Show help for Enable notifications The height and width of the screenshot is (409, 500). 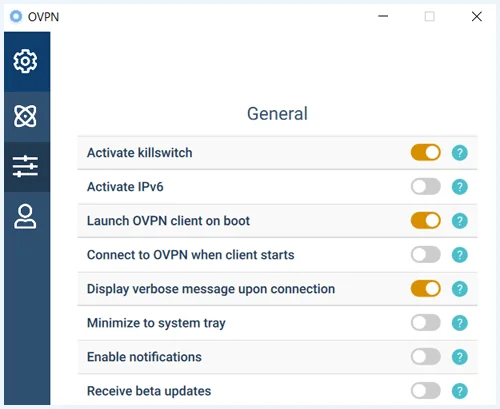(x=460, y=357)
